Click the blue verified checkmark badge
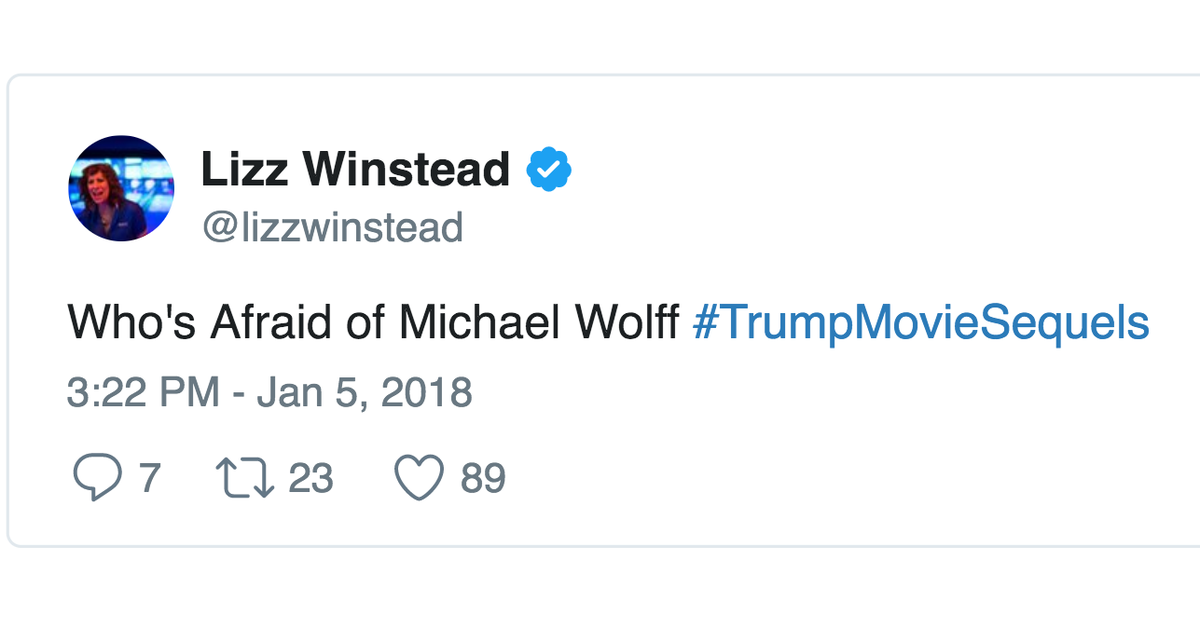Screen dimensions: 1200x629 tap(549, 169)
